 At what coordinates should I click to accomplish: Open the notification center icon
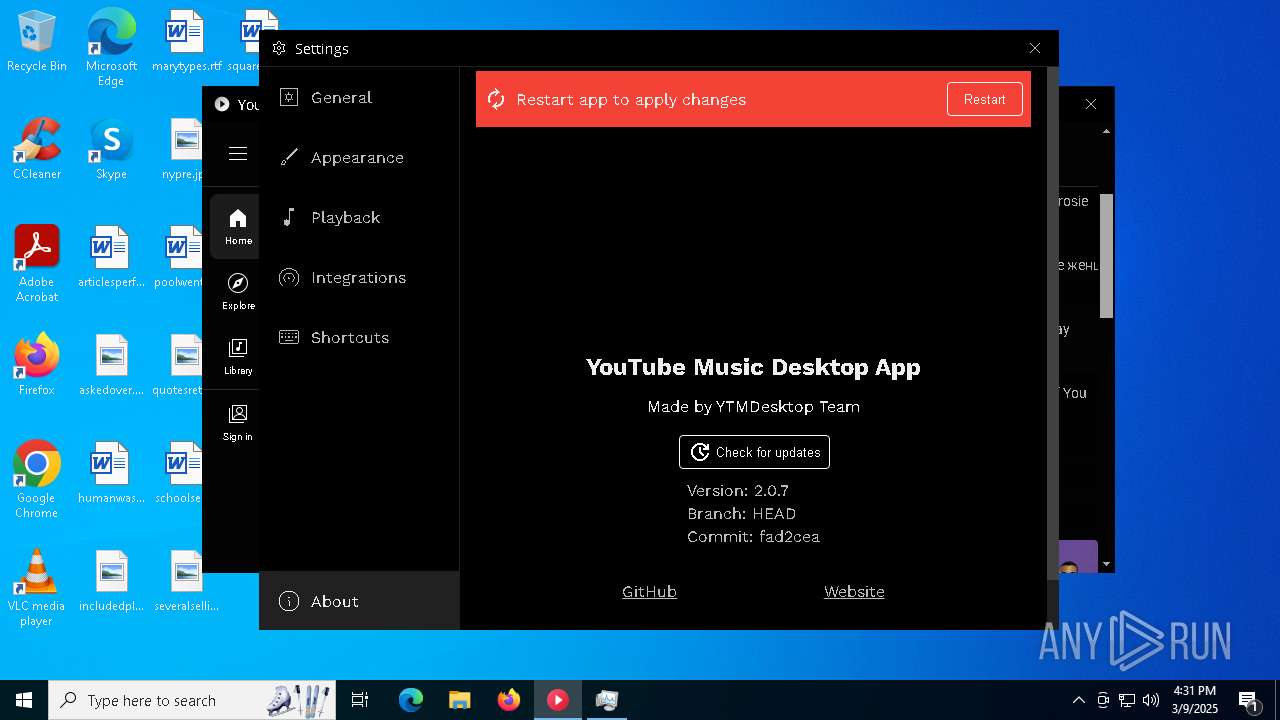(x=1249, y=700)
